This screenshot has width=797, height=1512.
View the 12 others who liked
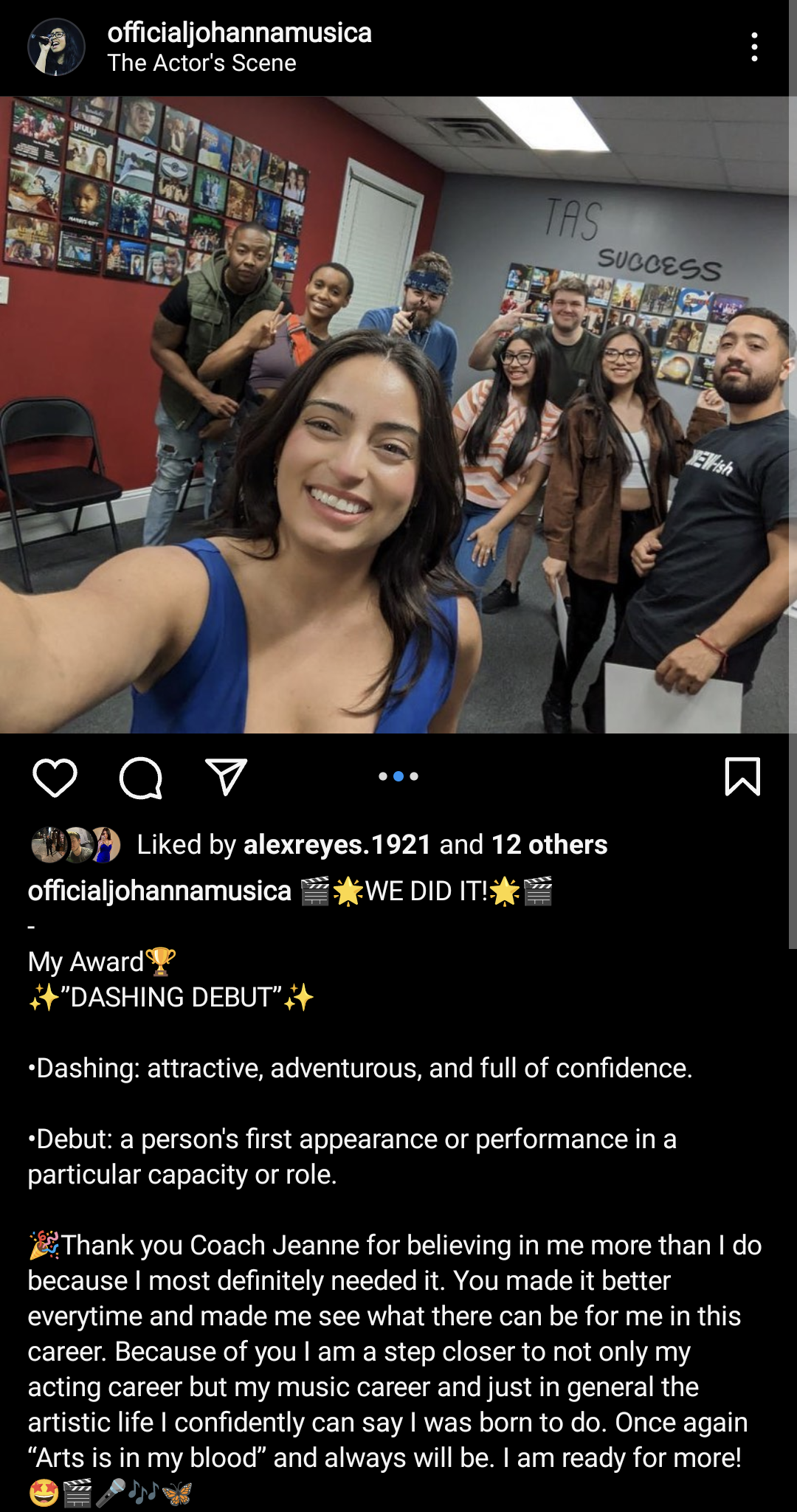coord(550,845)
